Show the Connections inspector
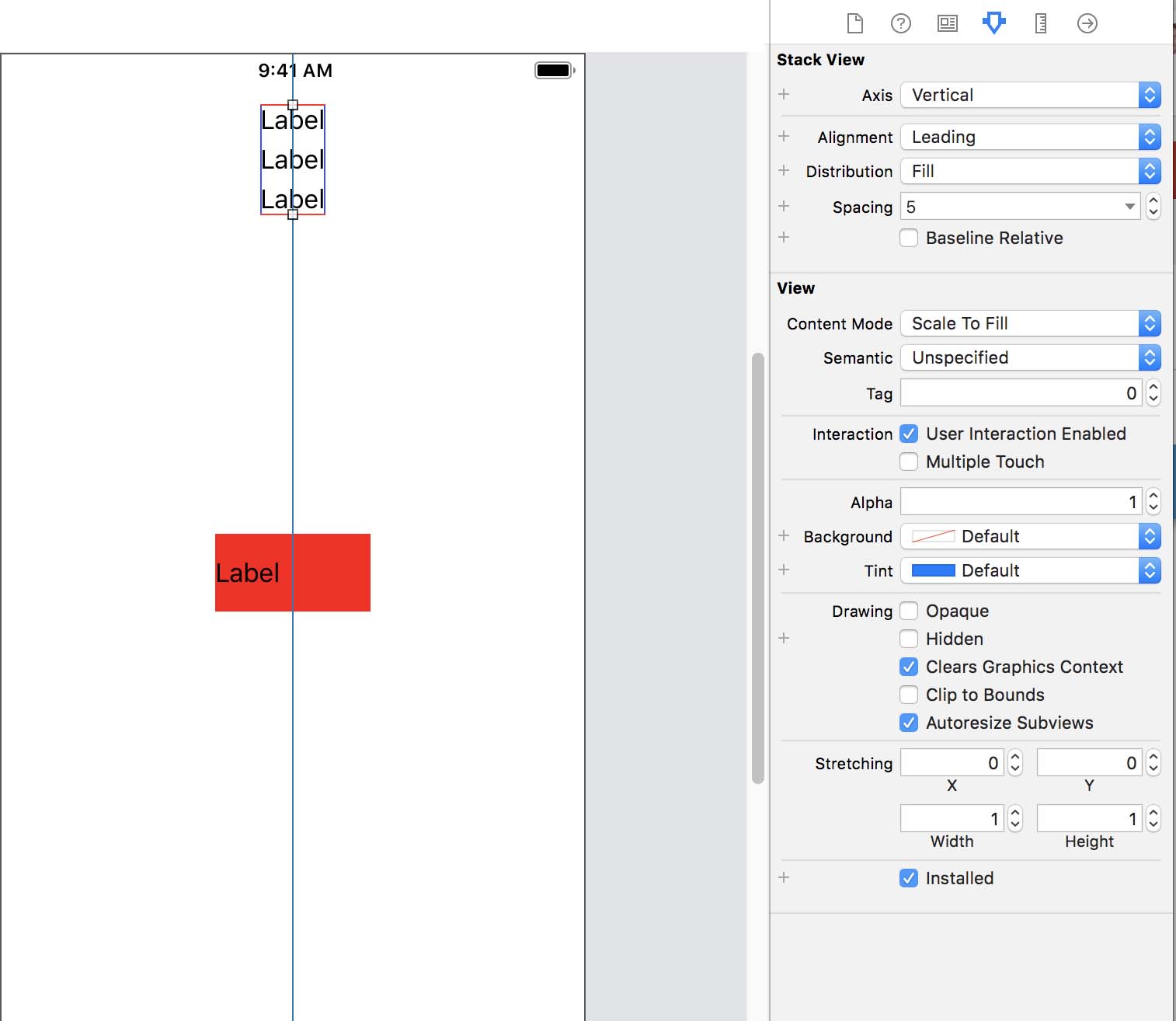Viewport: 1176px width, 1021px height. click(x=1087, y=23)
